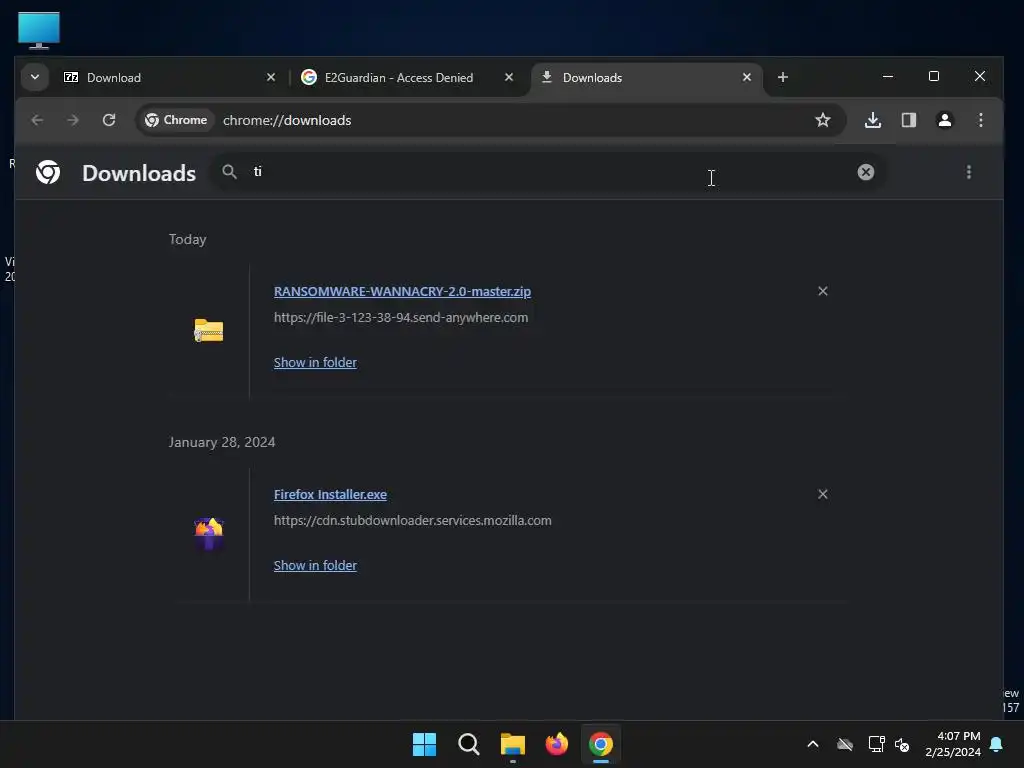Go back with the back arrow
Image resolution: width=1024 pixels, height=768 pixels.
tap(37, 120)
